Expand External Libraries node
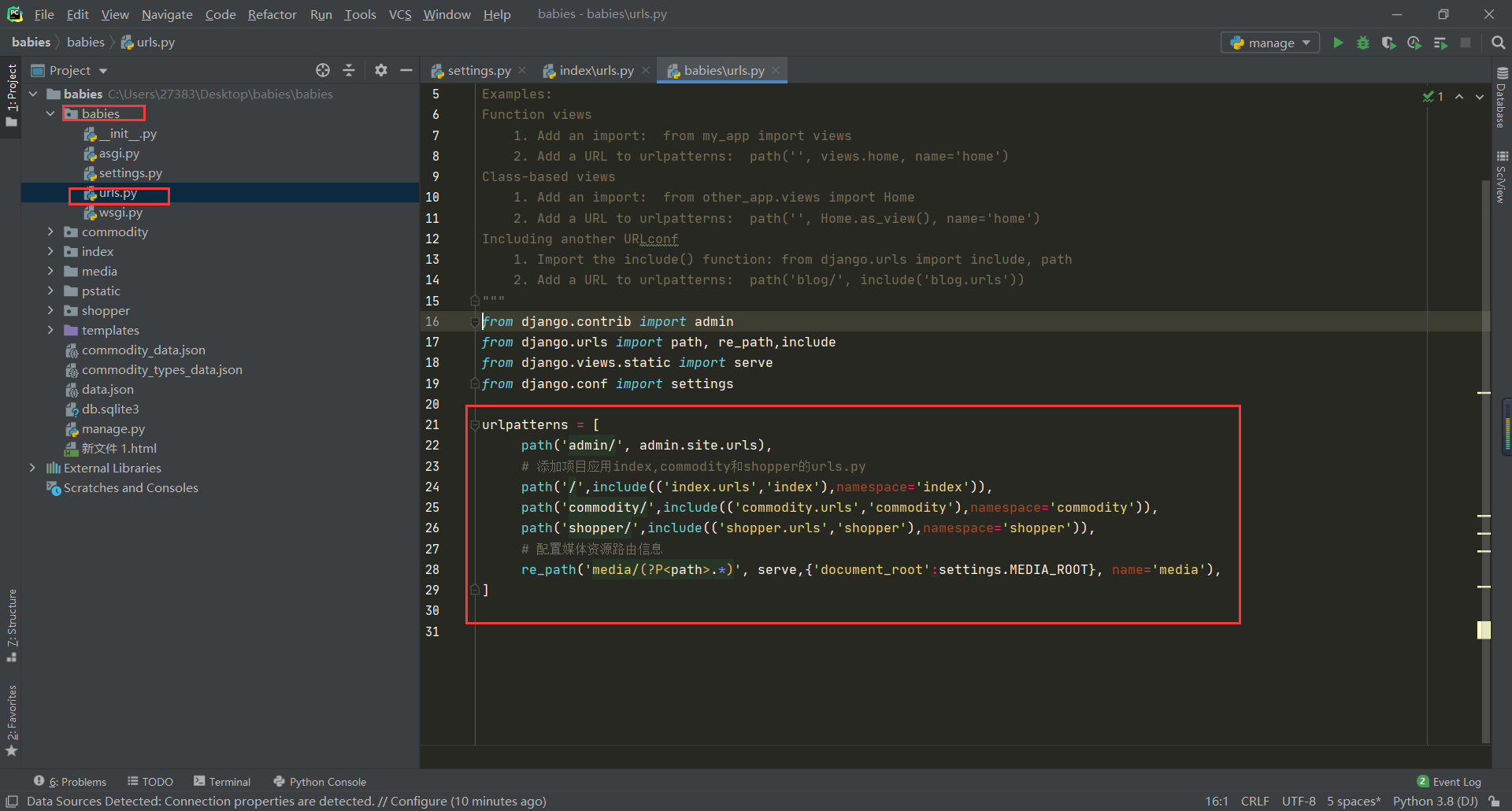Screen dimensions: 1512x811 pyautogui.click(x=32, y=468)
